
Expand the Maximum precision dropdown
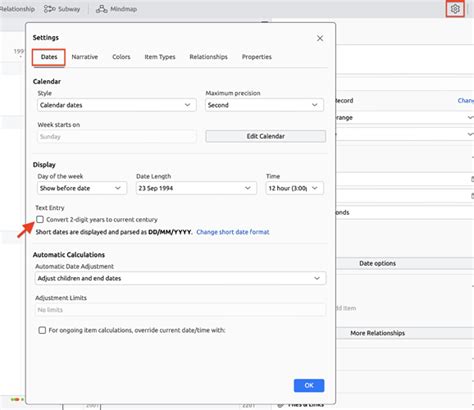[264, 105]
